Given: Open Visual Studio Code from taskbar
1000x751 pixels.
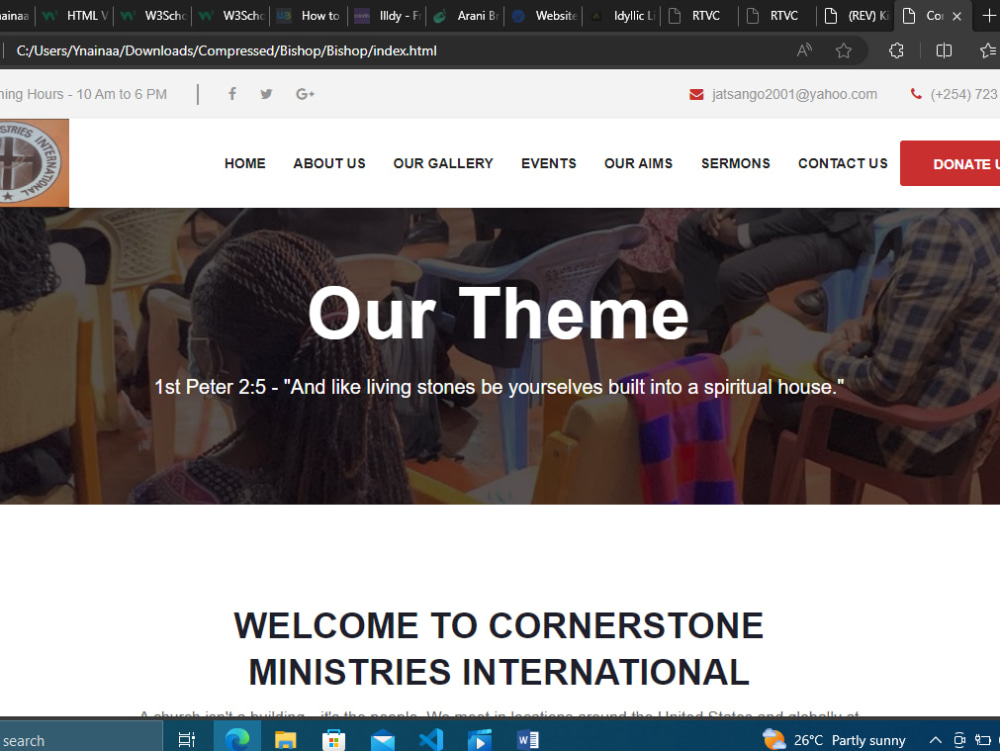Looking at the screenshot, I should pyautogui.click(x=431, y=740).
